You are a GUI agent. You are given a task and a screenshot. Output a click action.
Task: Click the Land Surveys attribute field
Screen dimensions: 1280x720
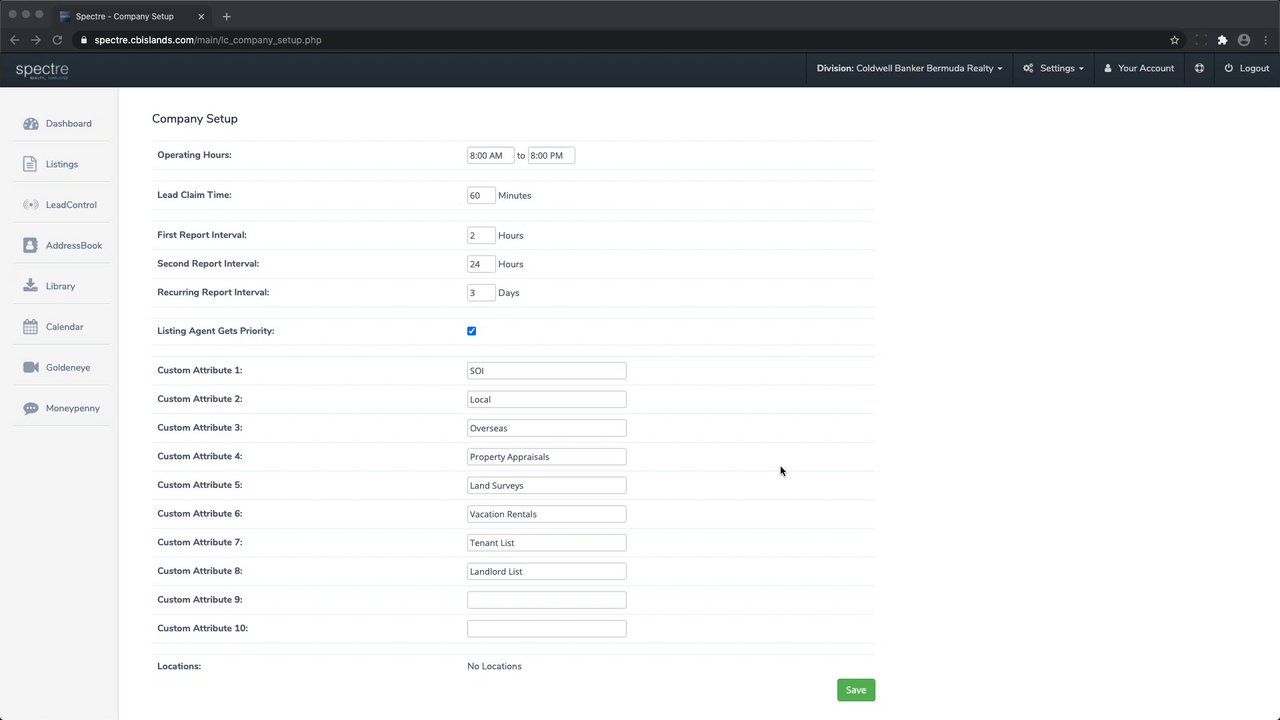(547, 485)
